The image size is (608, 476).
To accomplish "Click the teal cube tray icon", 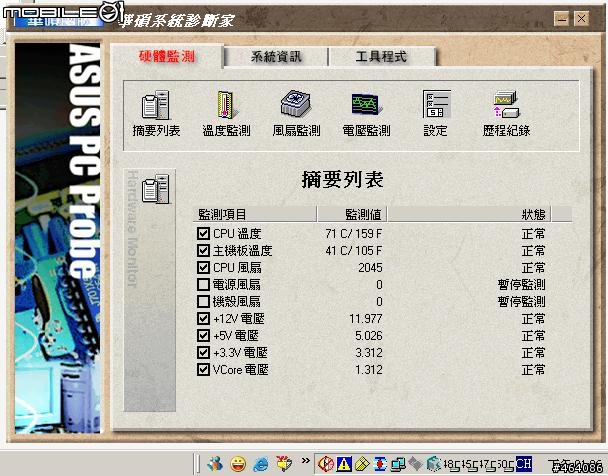I will [x=434, y=464].
